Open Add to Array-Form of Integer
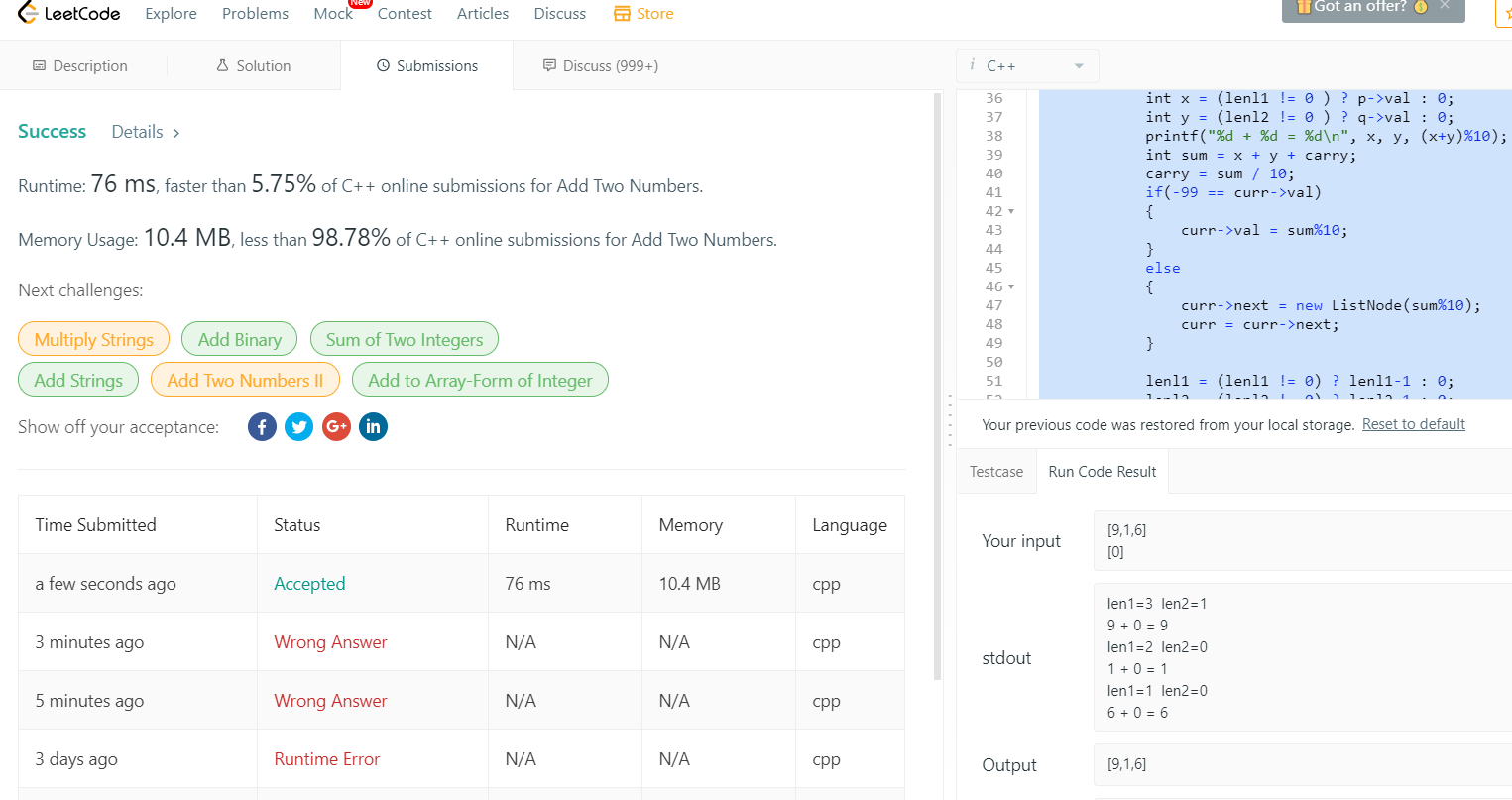1512x800 pixels. 480,380
